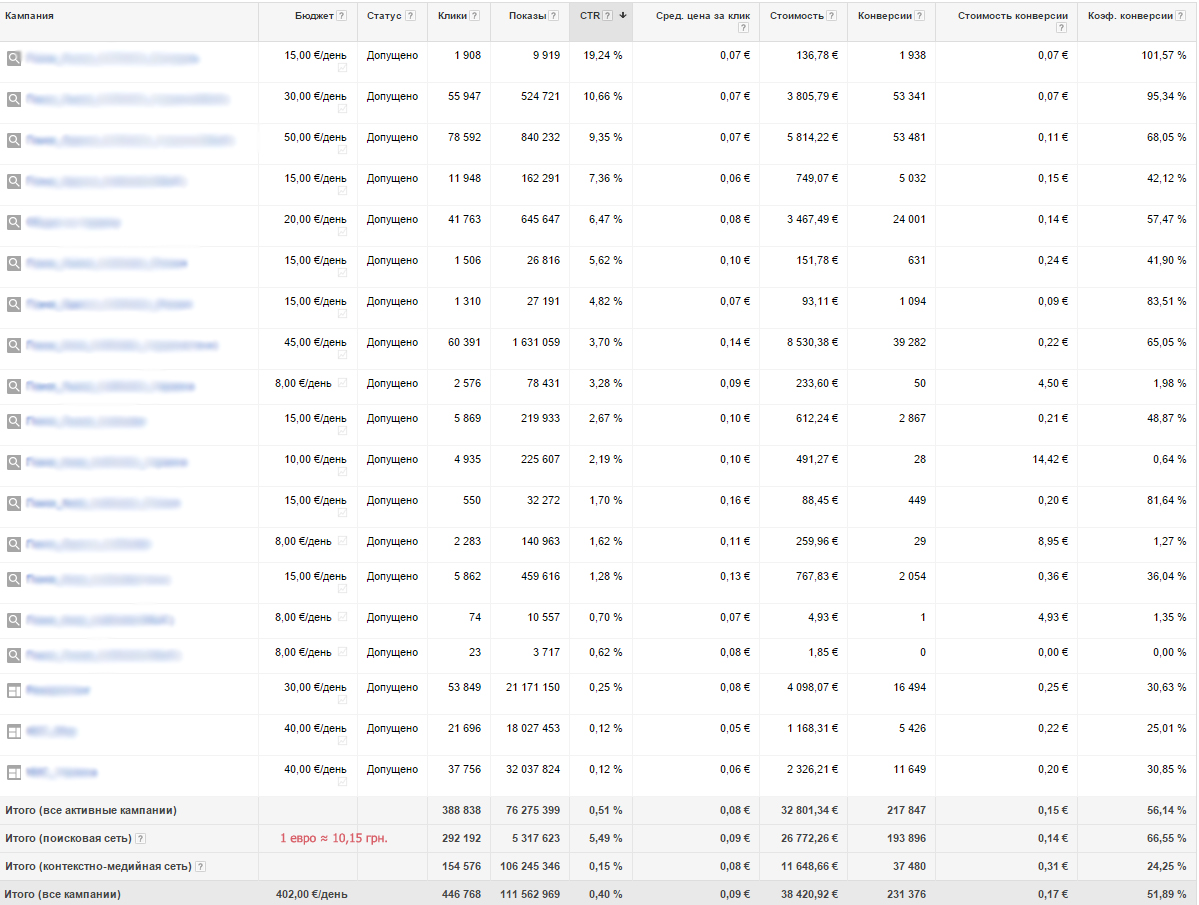Click display network icon in 37 756 clicks row
The width and height of the screenshot is (1199, 905).
pos(14,773)
